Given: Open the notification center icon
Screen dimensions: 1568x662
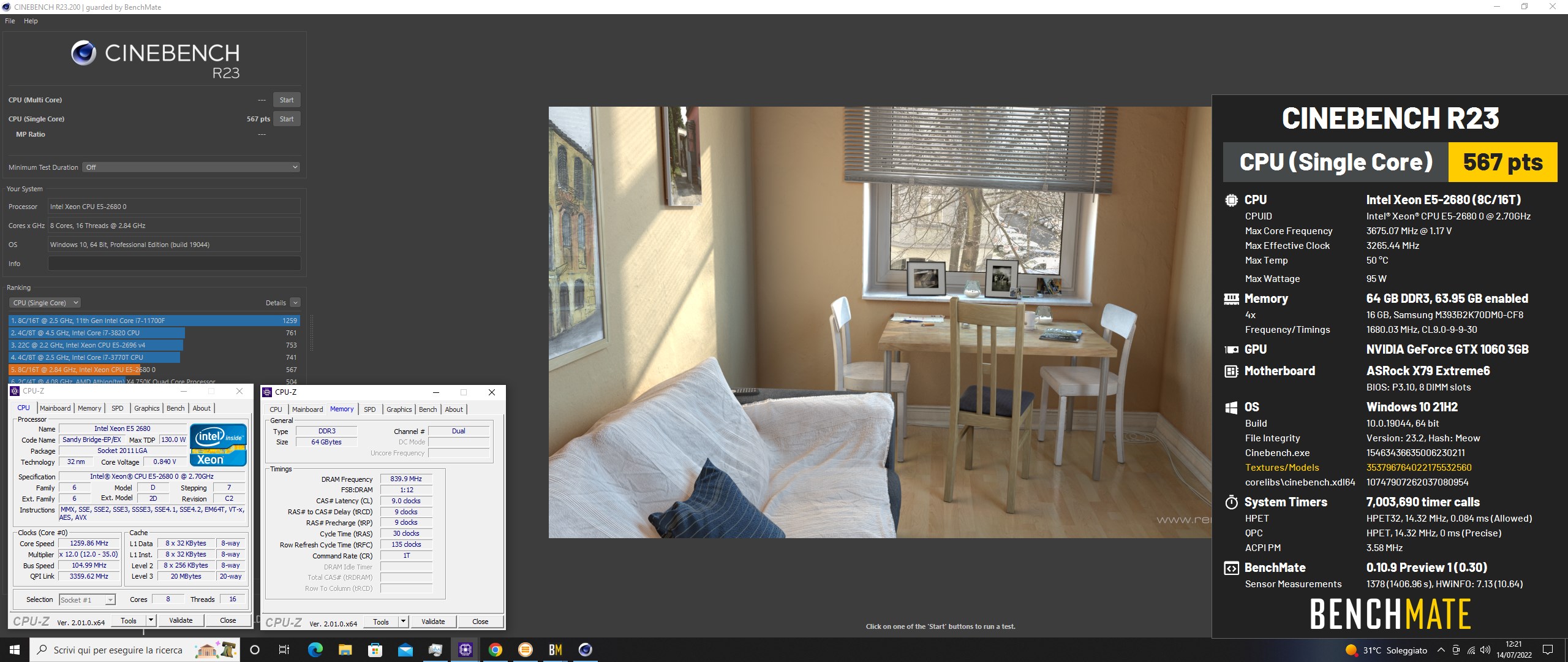Looking at the screenshot, I should [x=1548, y=650].
